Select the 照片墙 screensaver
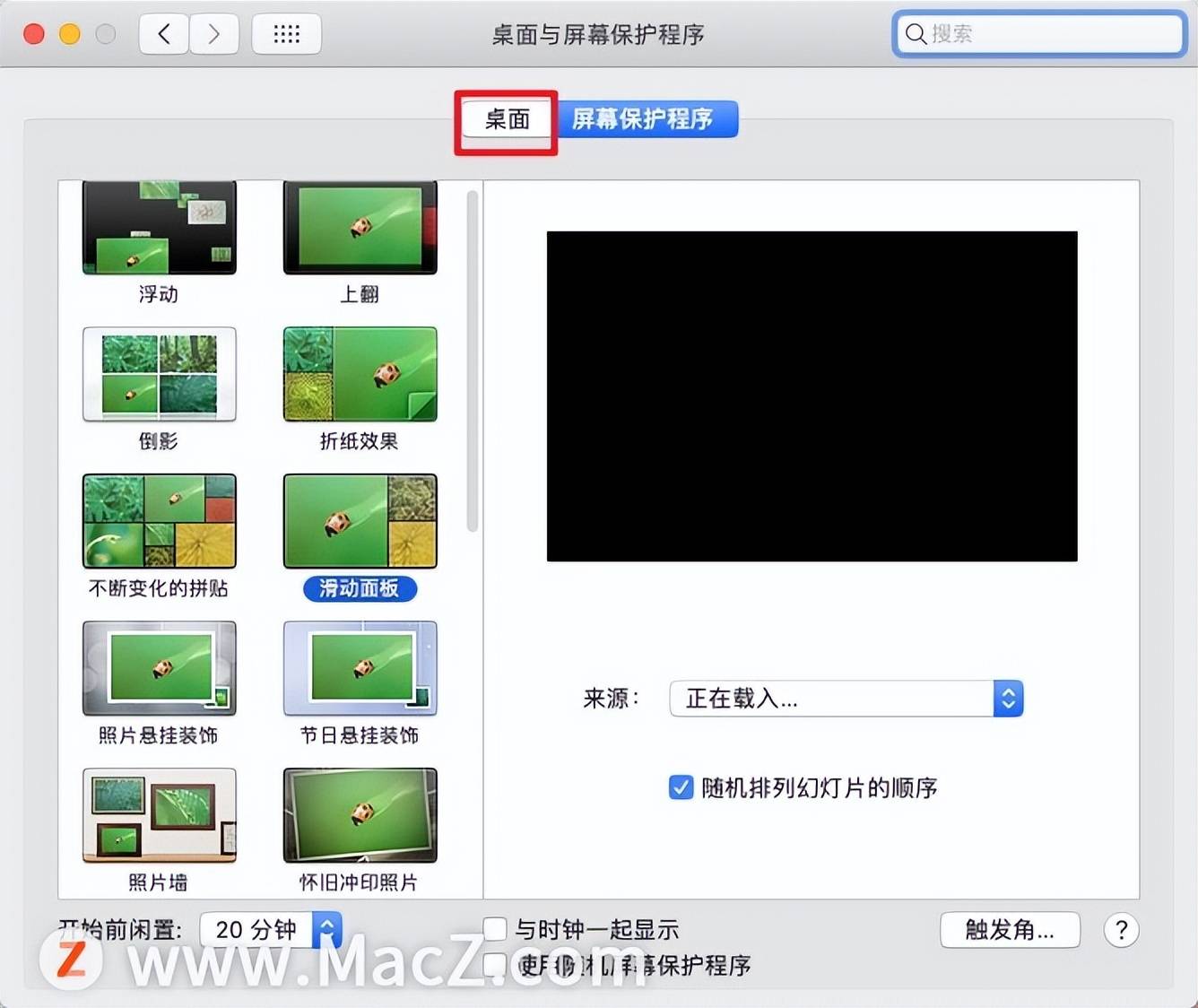 click(159, 815)
